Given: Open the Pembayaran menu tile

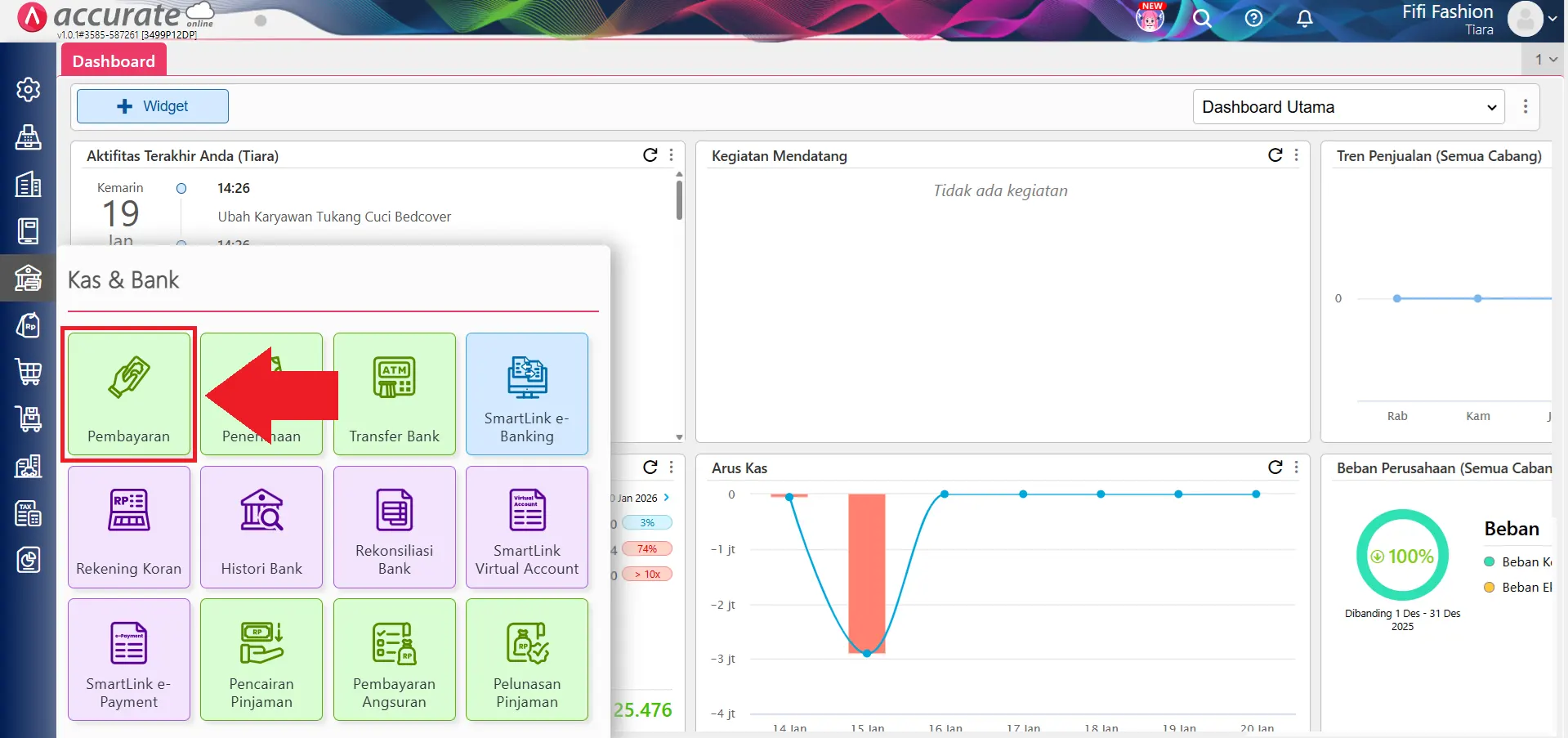Looking at the screenshot, I should tap(129, 394).
